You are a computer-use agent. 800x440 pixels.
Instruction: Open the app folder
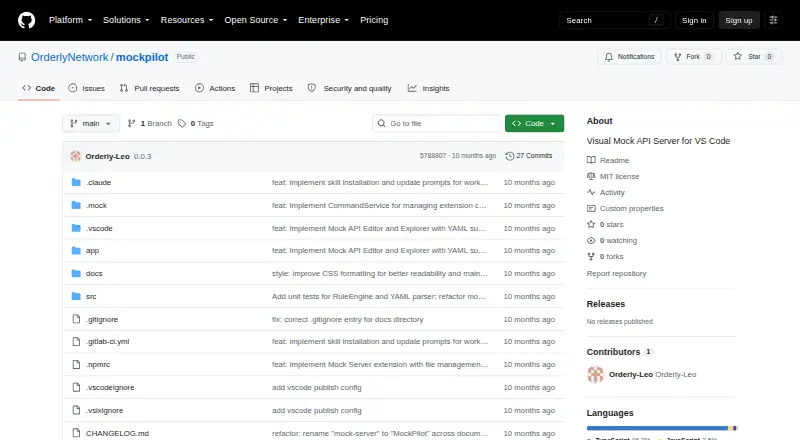click(92, 251)
